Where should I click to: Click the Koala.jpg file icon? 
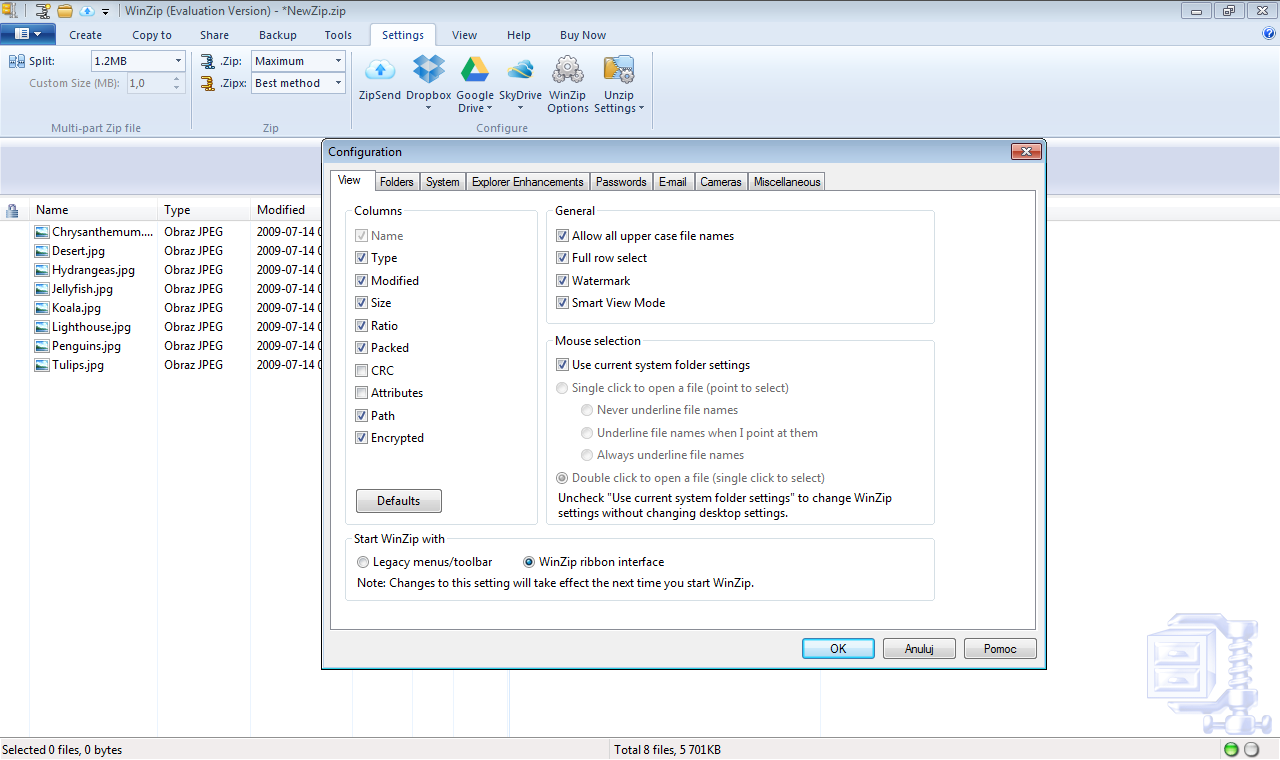pos(42,308)
